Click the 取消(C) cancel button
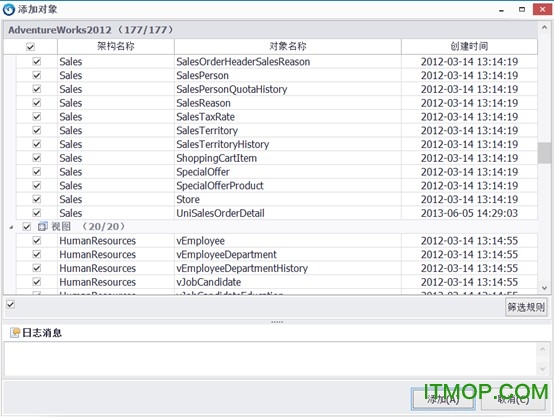The width and height of the screenshot is (554, 417). click(x=513, y=399)
